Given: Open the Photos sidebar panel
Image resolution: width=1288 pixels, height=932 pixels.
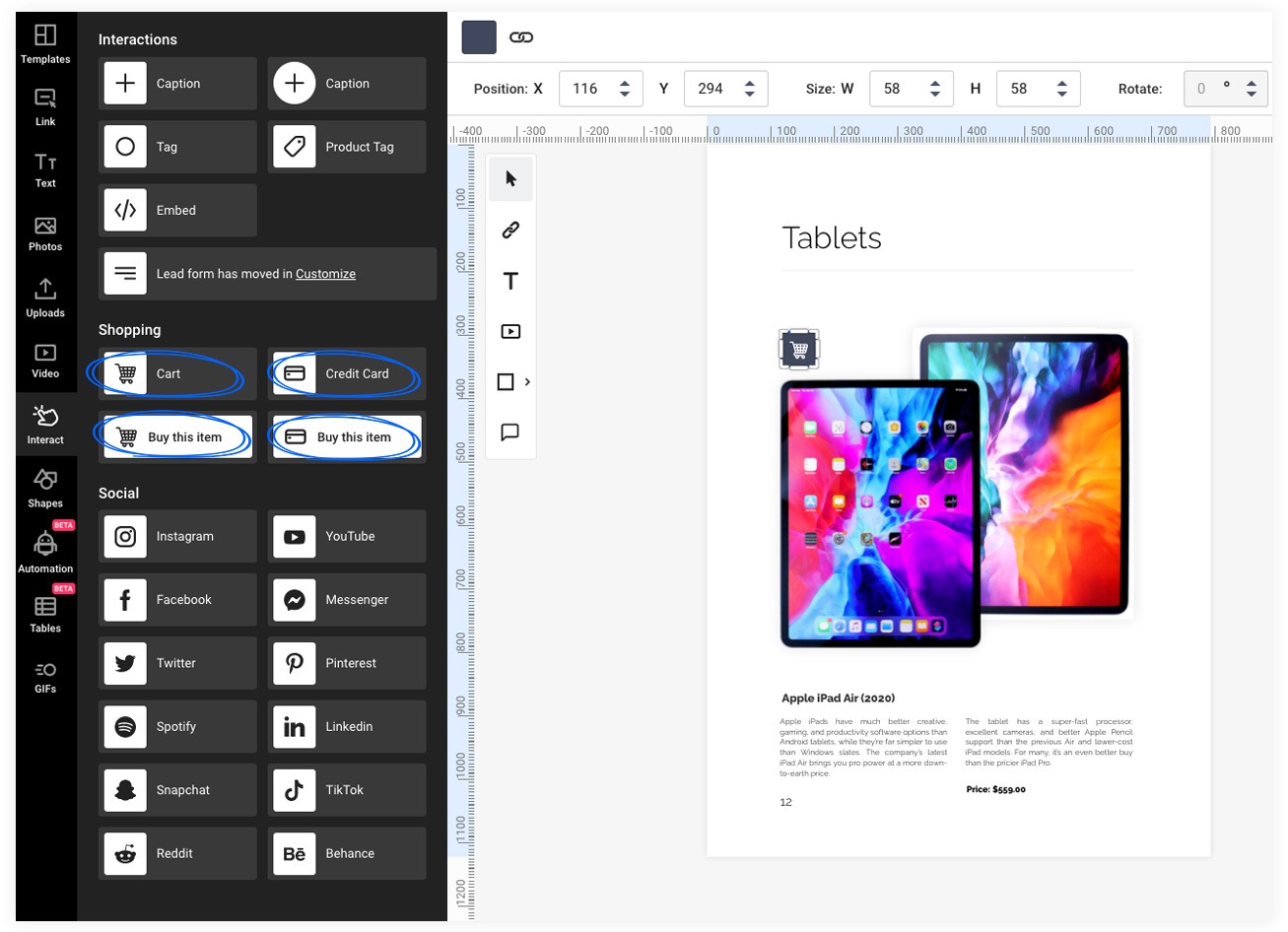Looking at the screenshot, I should tap(45, 233).
